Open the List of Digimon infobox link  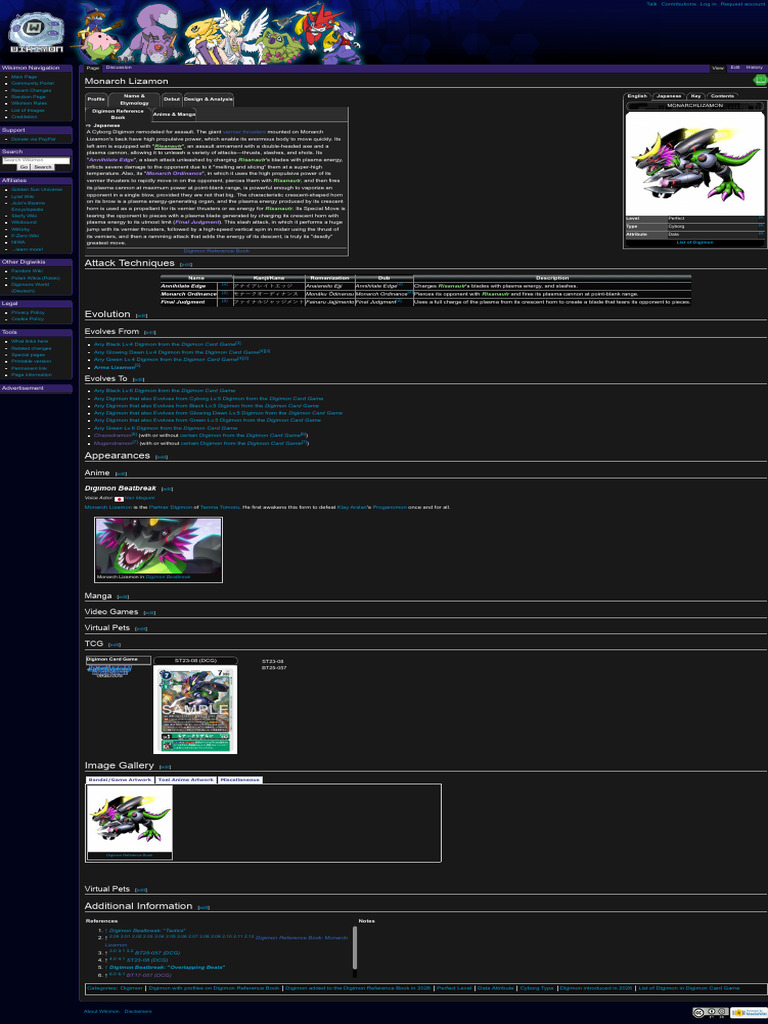point(695,242)
